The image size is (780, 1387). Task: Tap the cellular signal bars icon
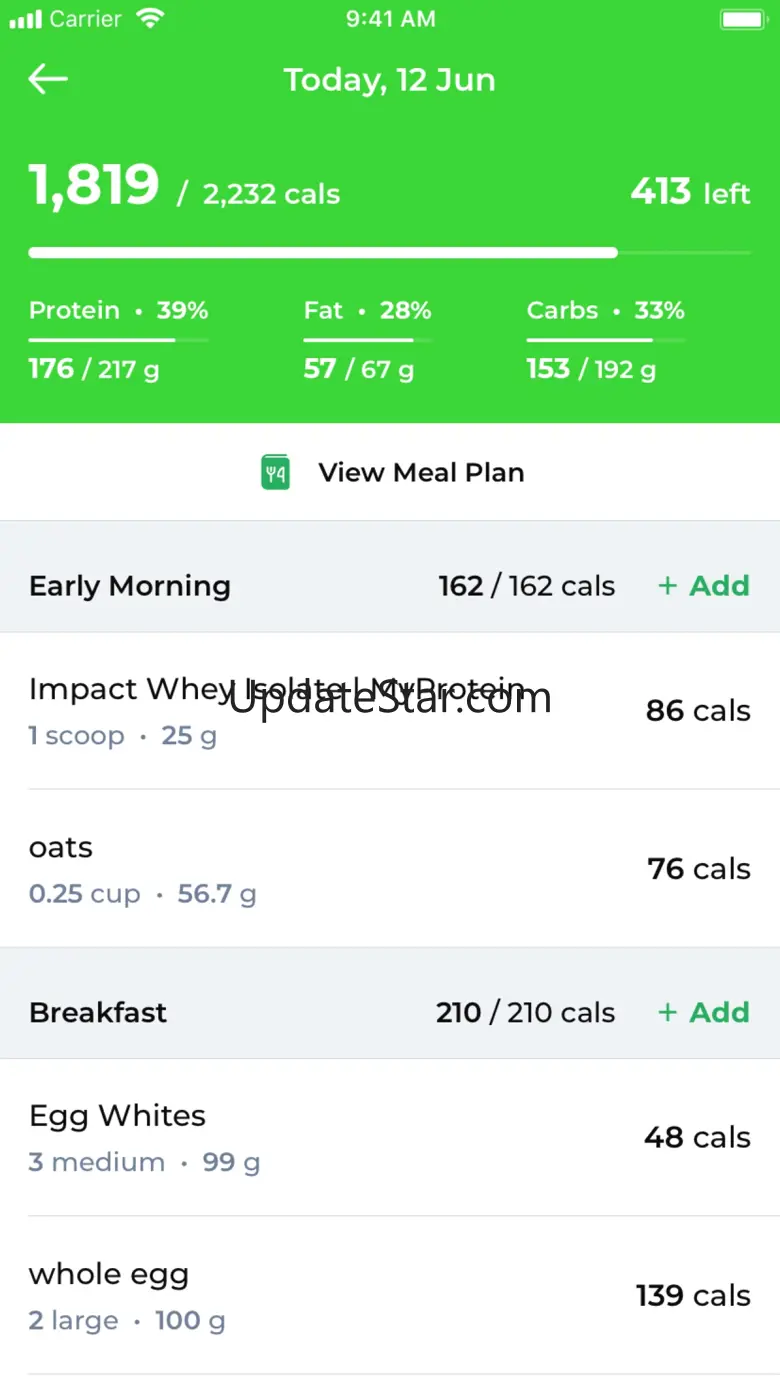25,19
